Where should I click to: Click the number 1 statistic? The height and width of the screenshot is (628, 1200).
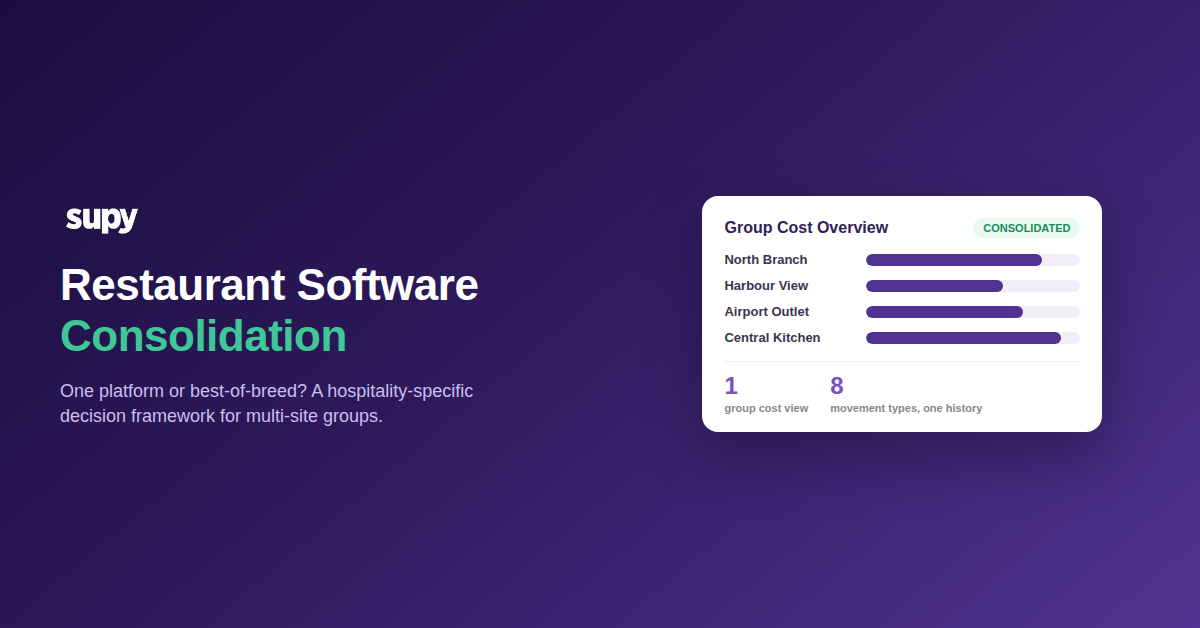click(x=731, y=386)
